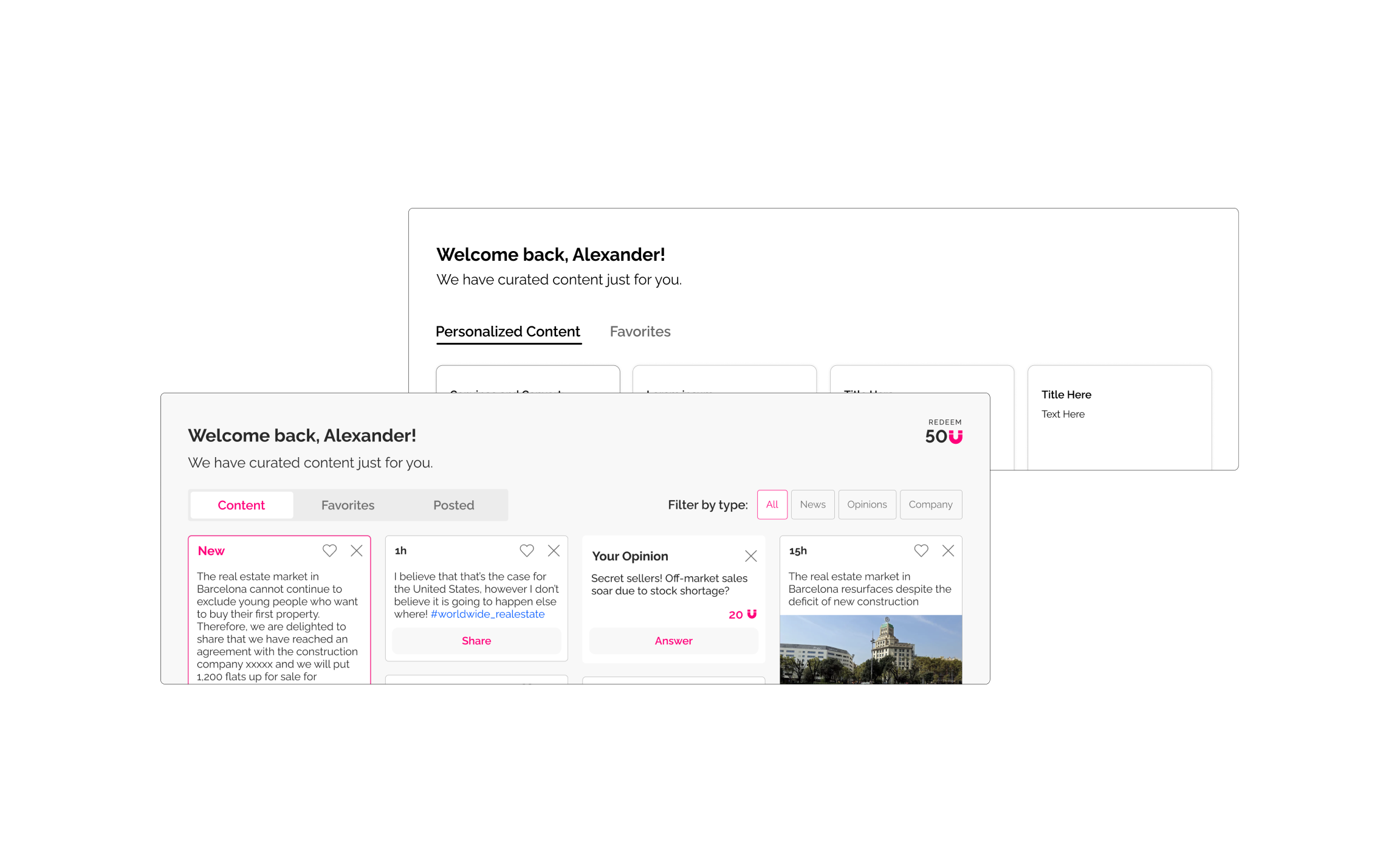Dismiss the 15h post card
This screenshot has width=1400, height=851.
[x=948, y=551]
